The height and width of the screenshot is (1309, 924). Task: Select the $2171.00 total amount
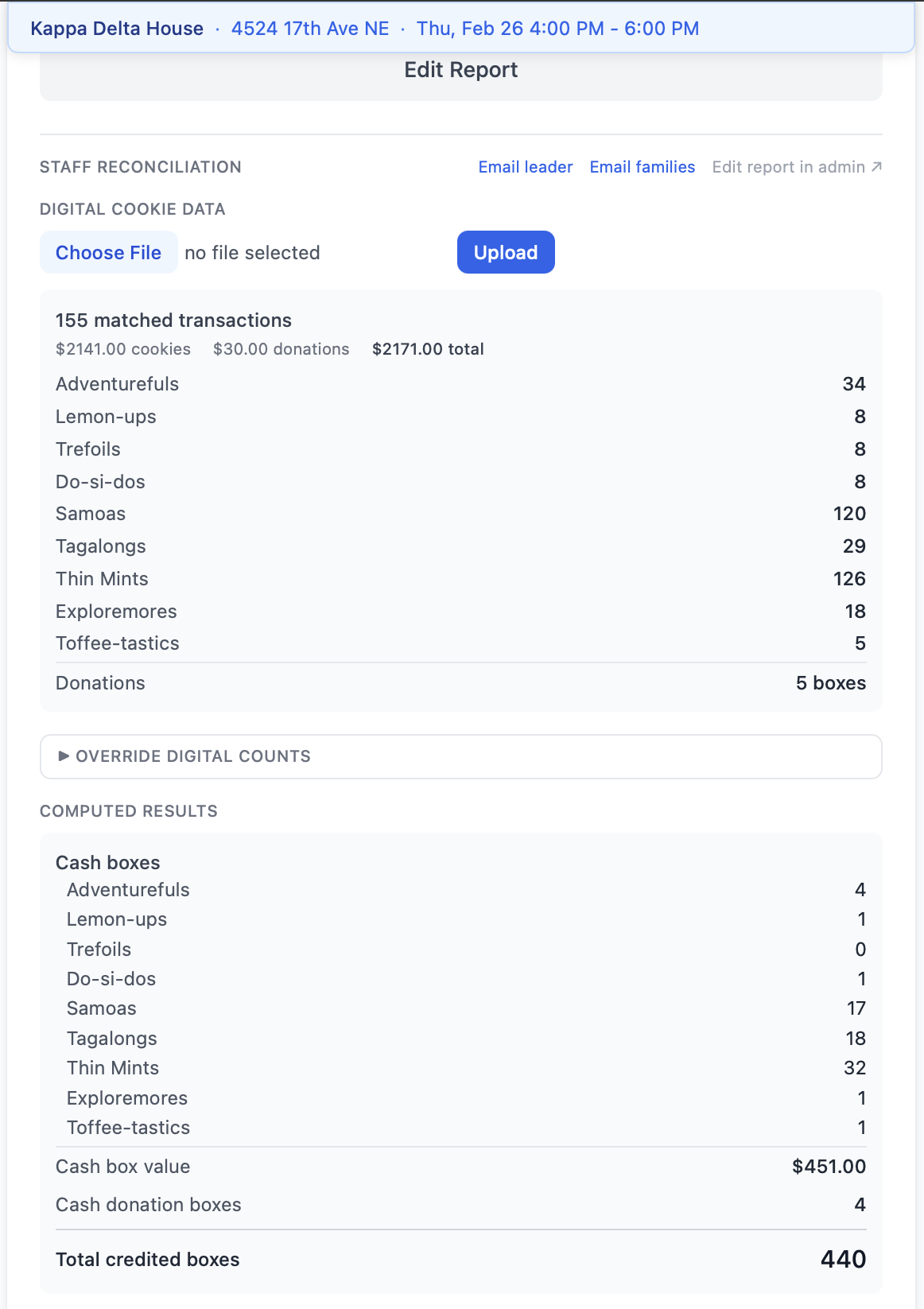pyautogui.click(x=428, y=349)
